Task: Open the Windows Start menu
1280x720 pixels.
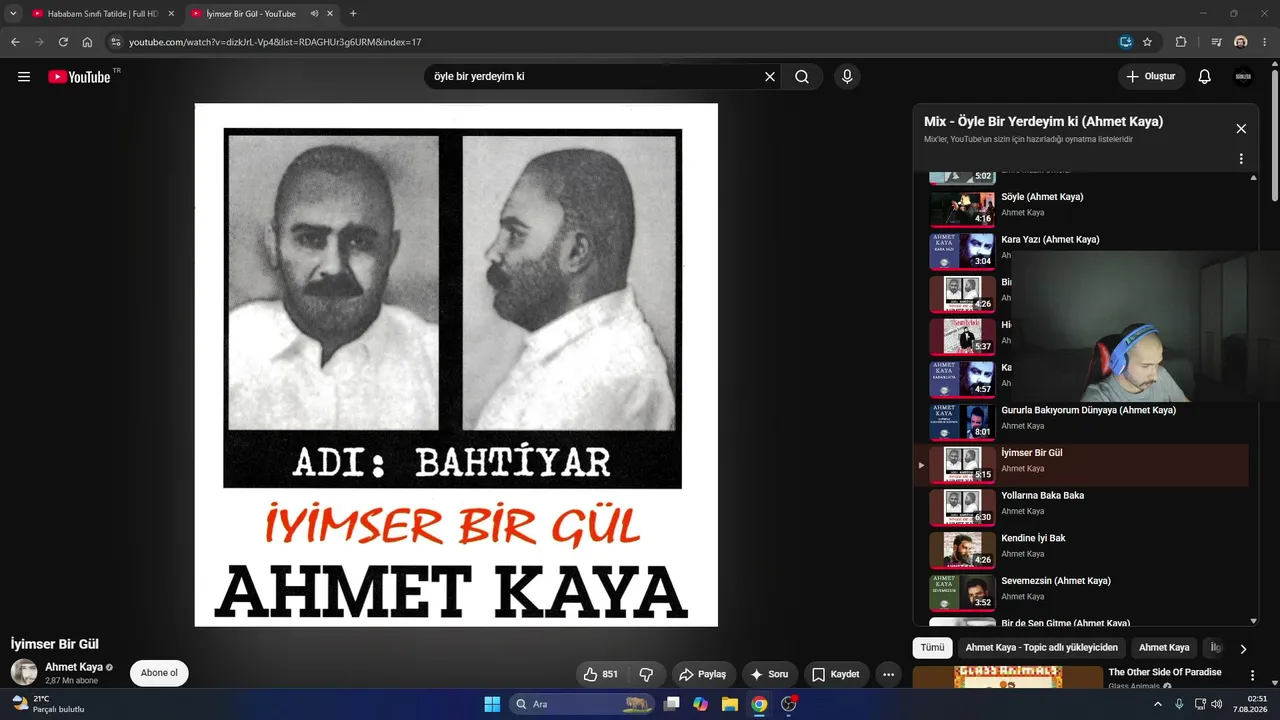Action: 492,704
